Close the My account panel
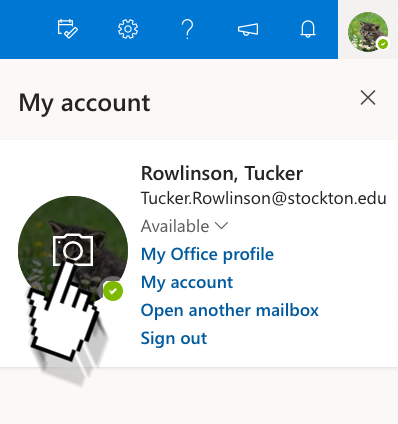 coord(368,98)
